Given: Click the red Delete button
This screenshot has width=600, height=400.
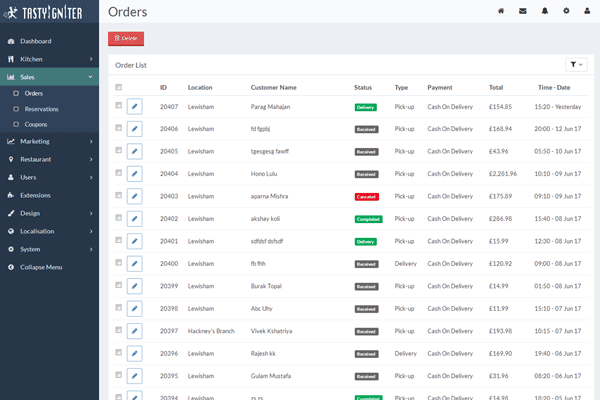Looking at the screenshot, I should pyautogui.click(x=126, y=38).
